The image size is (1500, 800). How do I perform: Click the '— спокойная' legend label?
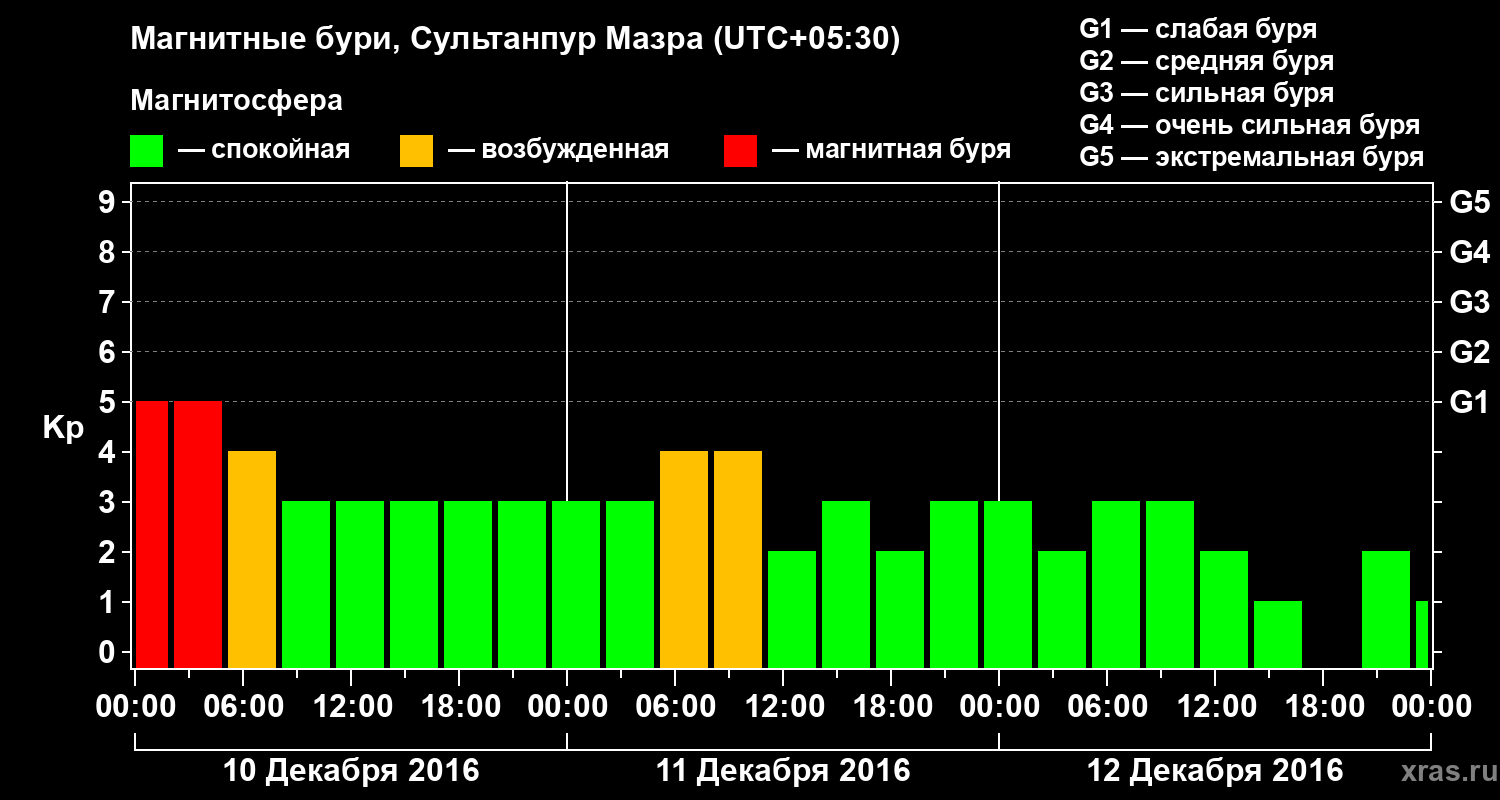click(x=264, y=151)
